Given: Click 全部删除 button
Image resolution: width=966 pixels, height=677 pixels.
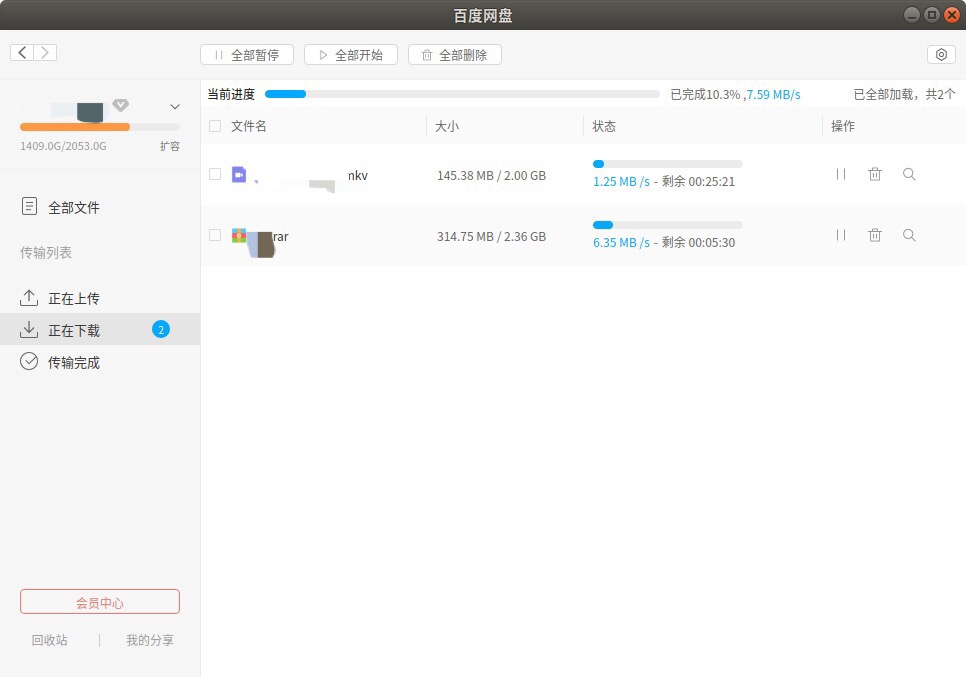Looking at the screenshot, I should [x=455, y=55].
